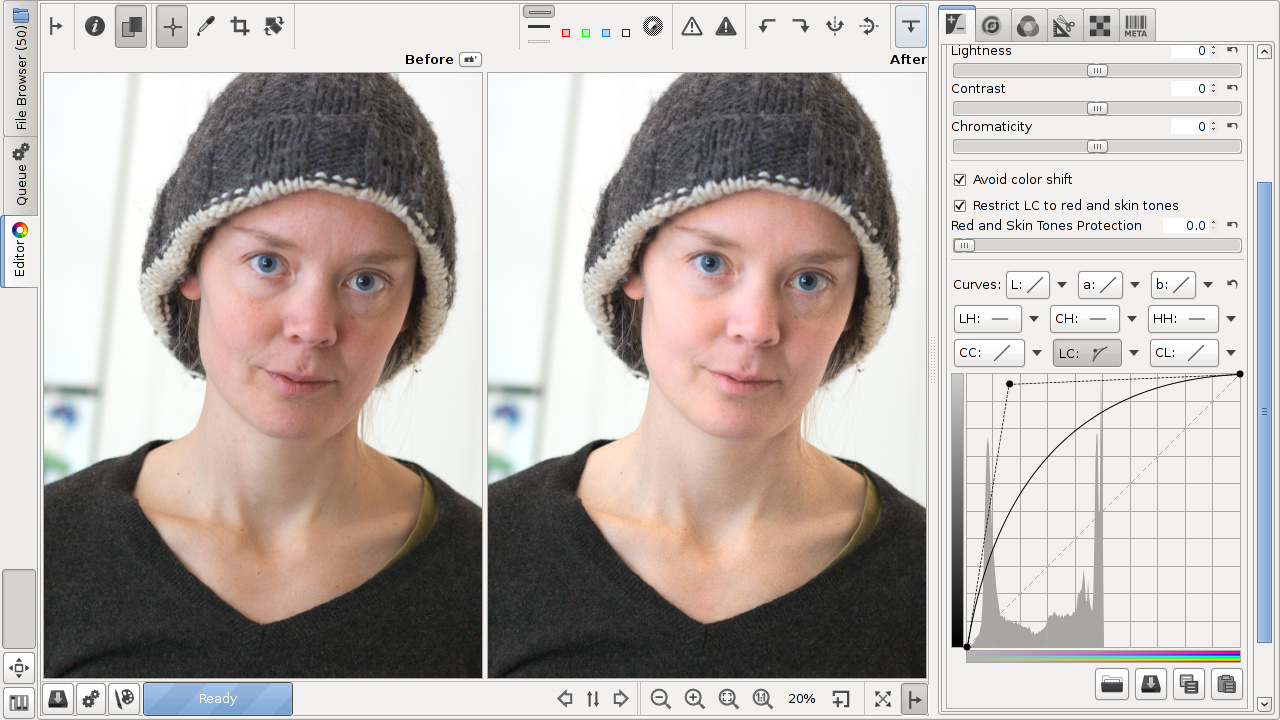
Task: Flip the image horizontally
Action: [835, 27]
